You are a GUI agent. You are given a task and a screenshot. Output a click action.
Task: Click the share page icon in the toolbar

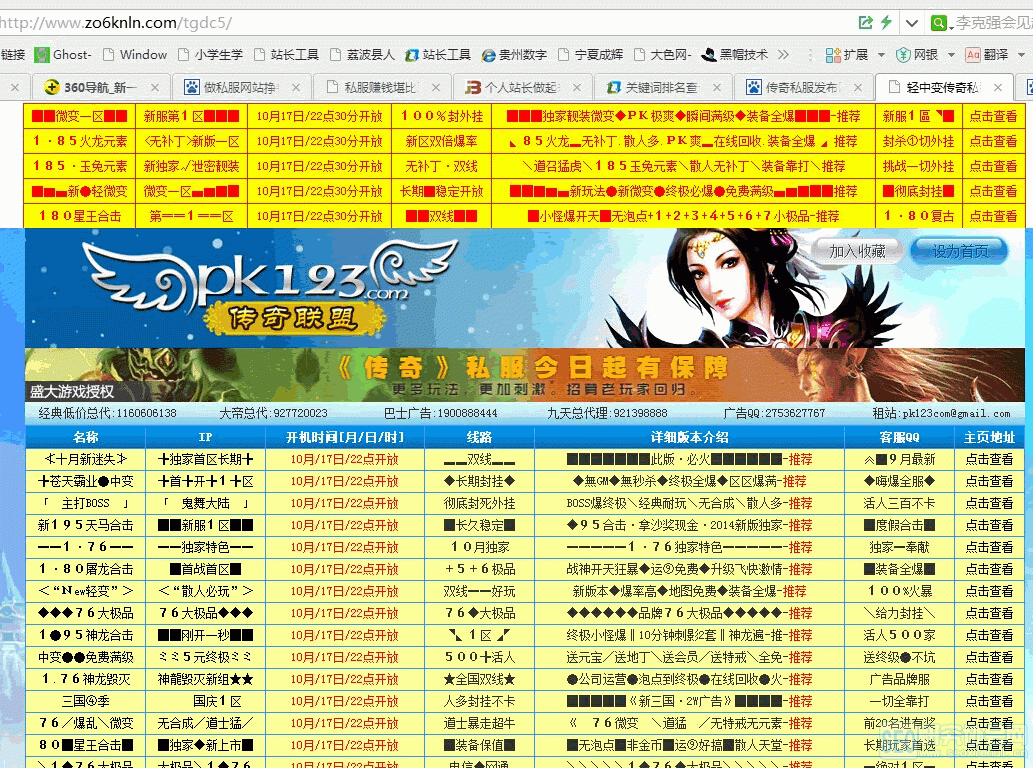(x=866, y=20)
